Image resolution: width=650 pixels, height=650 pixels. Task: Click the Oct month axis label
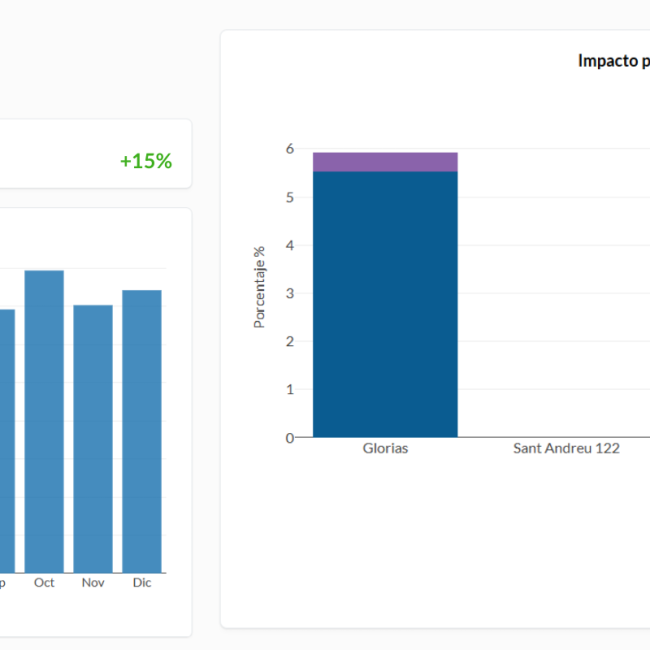[44, 582]
